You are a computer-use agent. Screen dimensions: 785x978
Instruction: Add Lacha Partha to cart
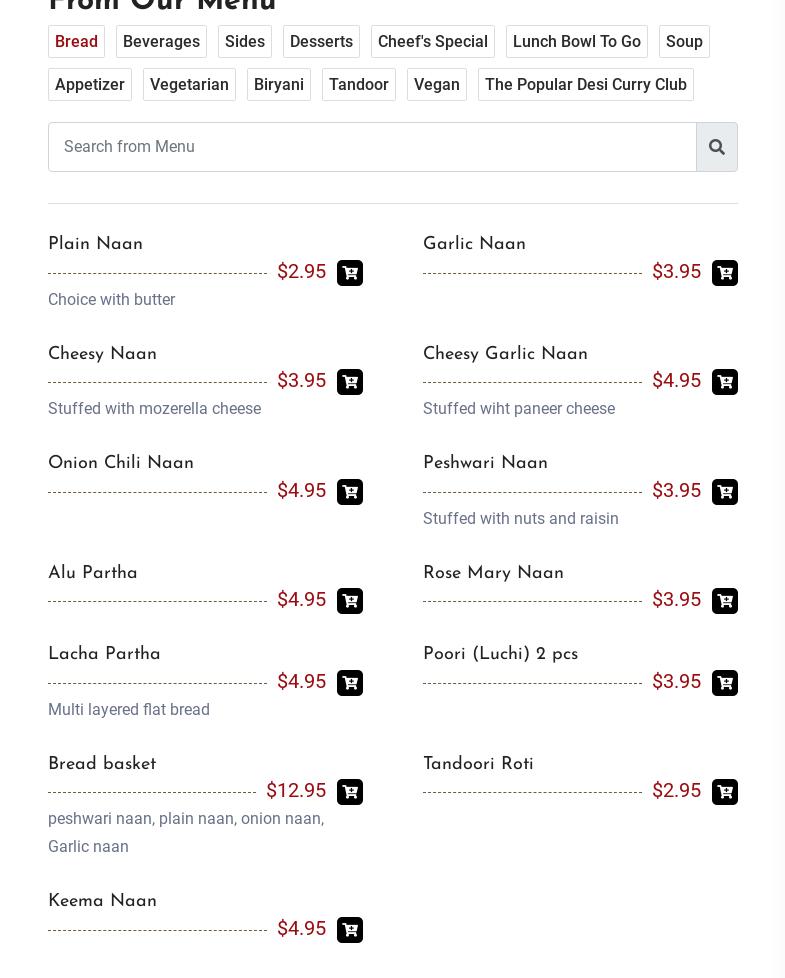350,683
